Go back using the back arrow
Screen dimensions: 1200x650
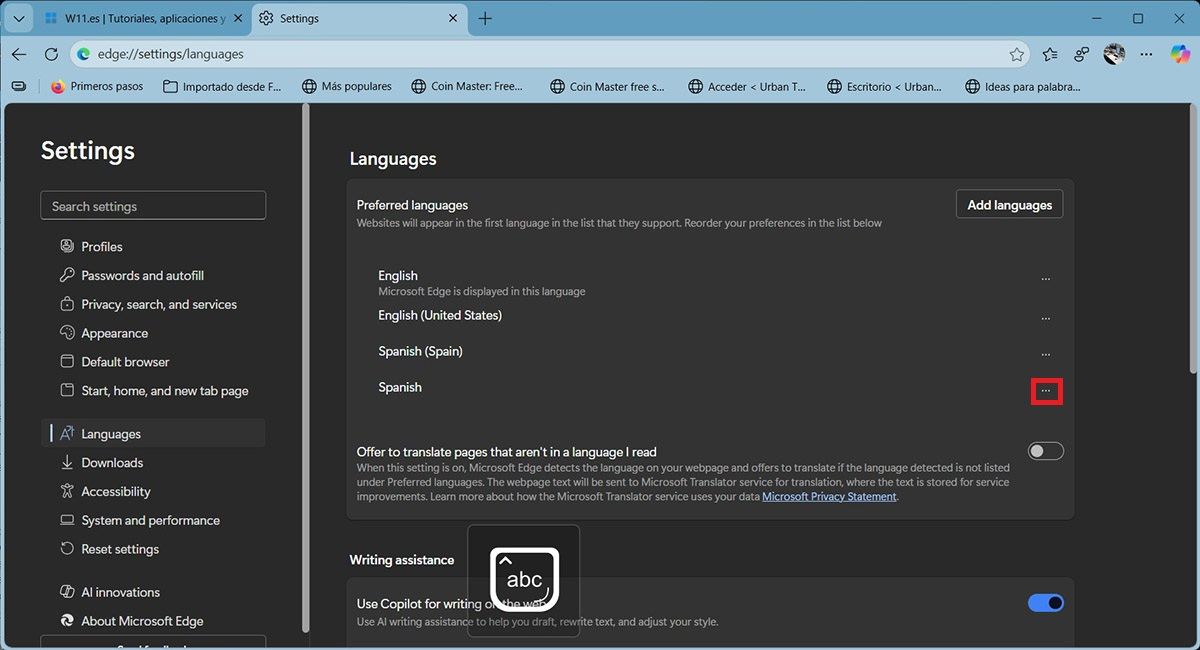pyautogui.click(x=19, y=54)
